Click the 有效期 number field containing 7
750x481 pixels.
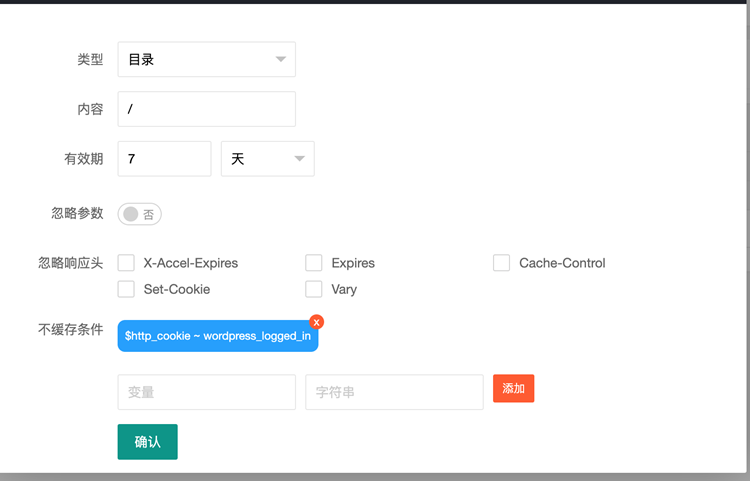(164, 159)
